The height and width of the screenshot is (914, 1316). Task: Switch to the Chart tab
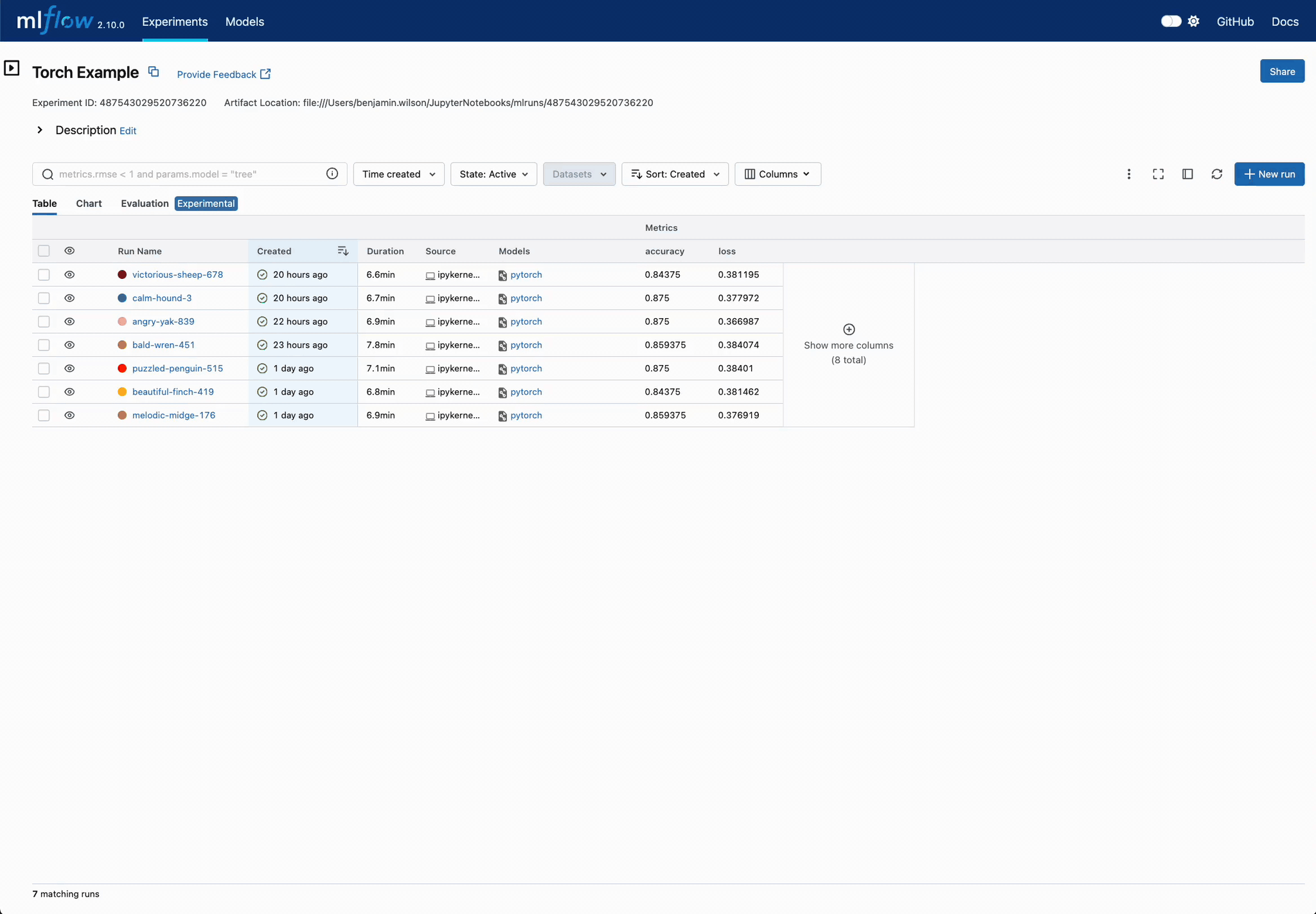pyautogui.click(x=89, y=203)
